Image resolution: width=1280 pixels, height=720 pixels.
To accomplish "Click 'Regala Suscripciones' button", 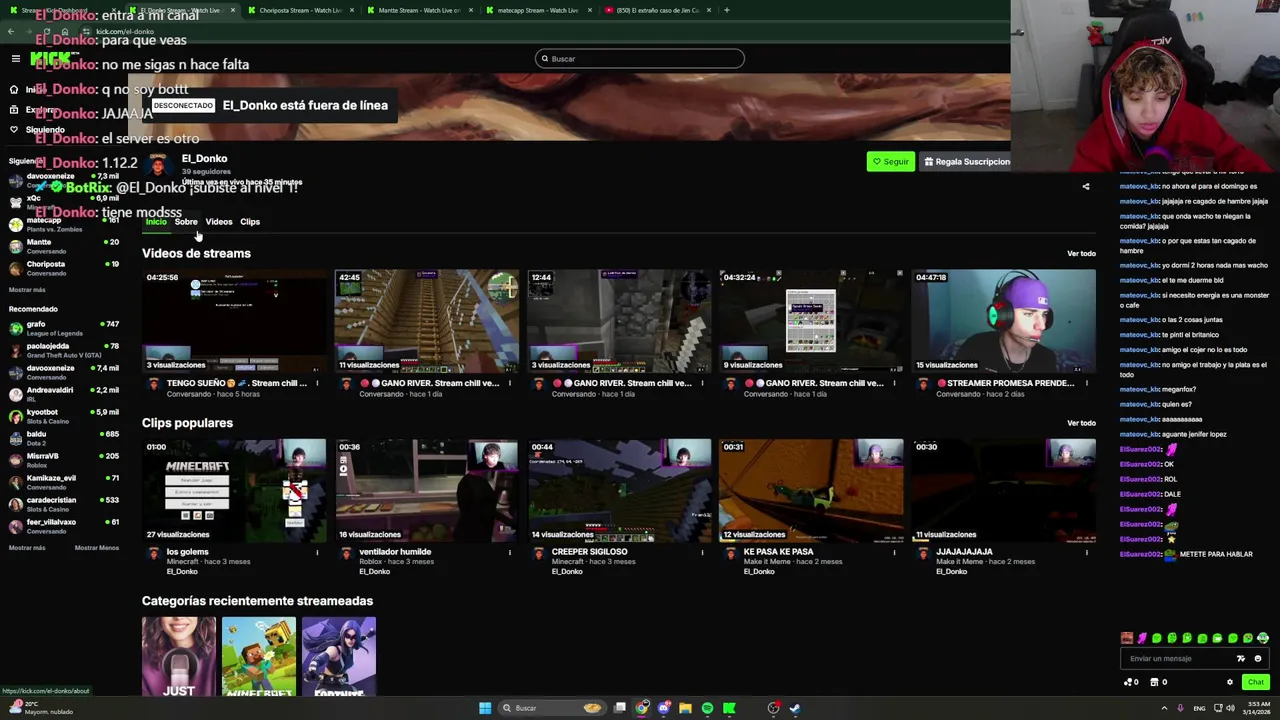I will point(965,161).
